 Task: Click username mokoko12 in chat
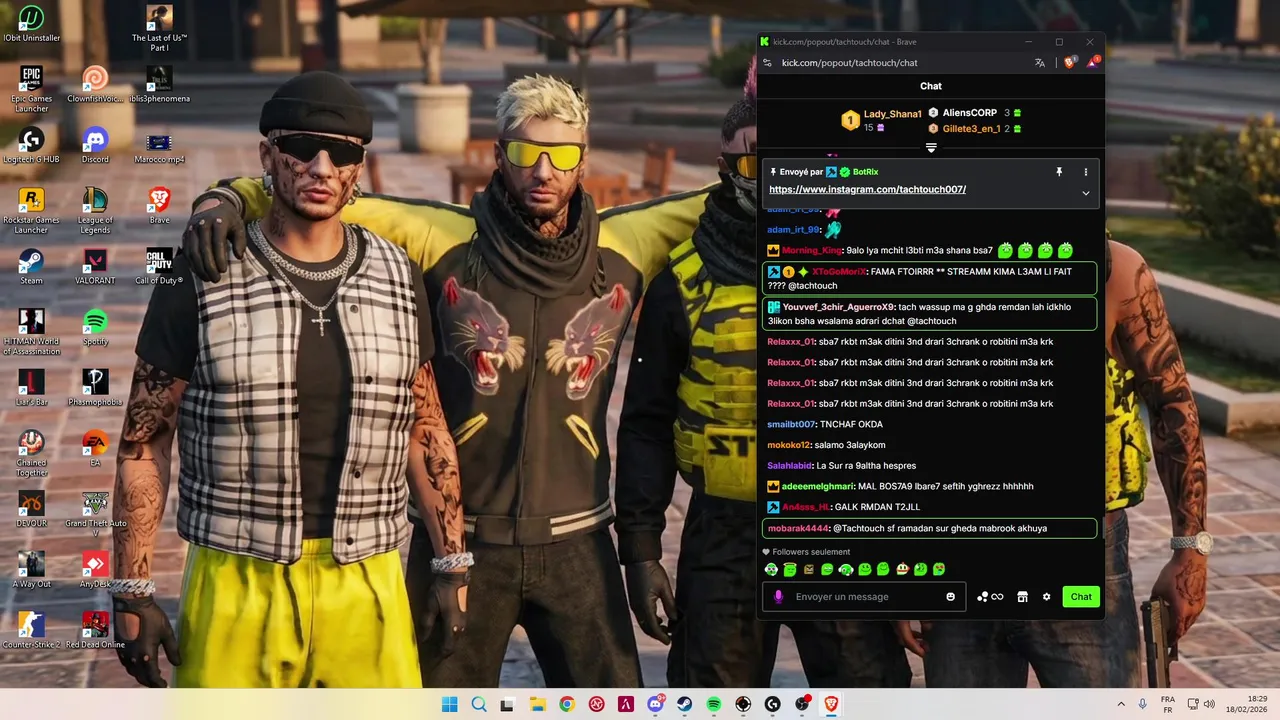click(x=789, y=445)
